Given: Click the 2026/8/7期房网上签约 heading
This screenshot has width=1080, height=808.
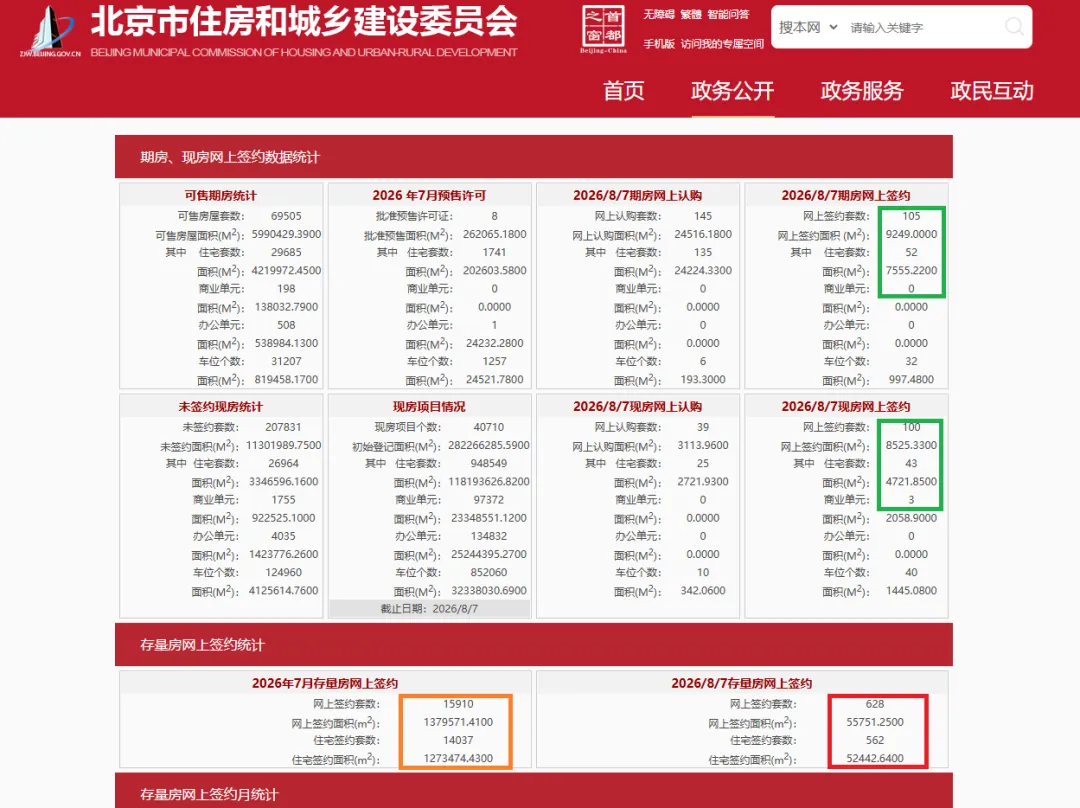Looking at the screenshot, I should point(846,196).
